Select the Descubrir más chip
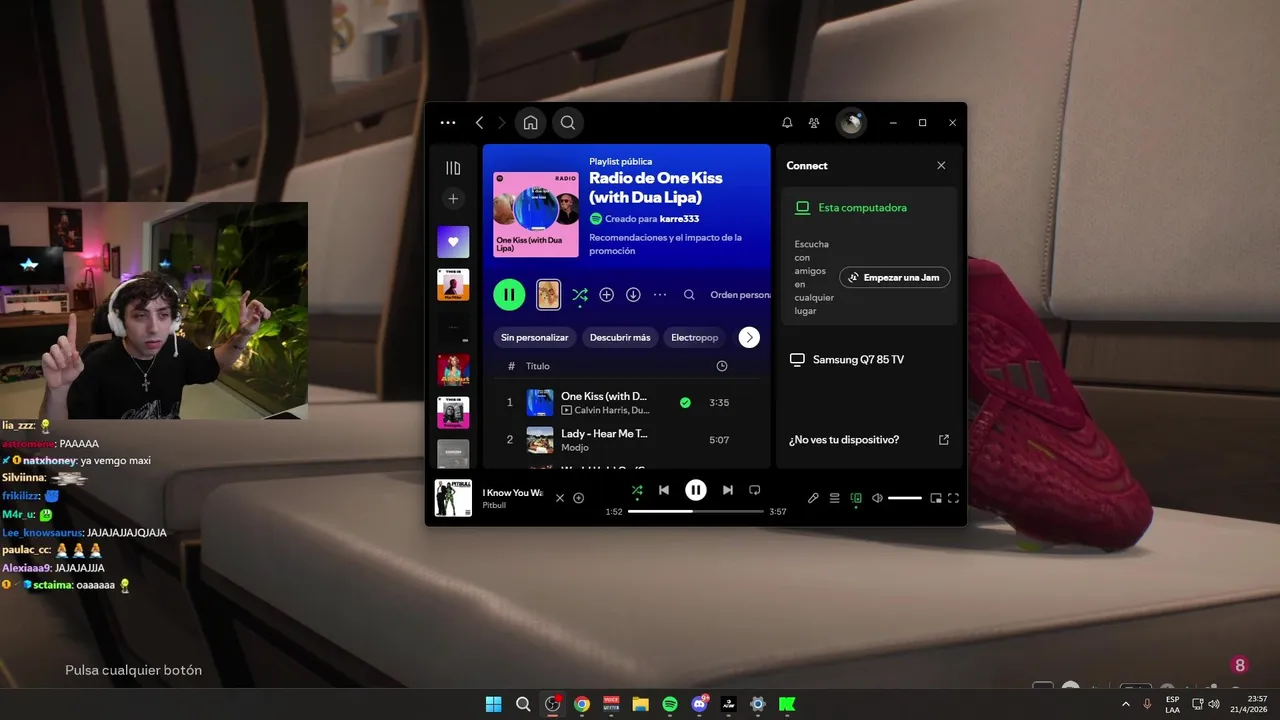The height and width of the screenshot is (720, 1280). pyautogui.click(x=620, y=337)
